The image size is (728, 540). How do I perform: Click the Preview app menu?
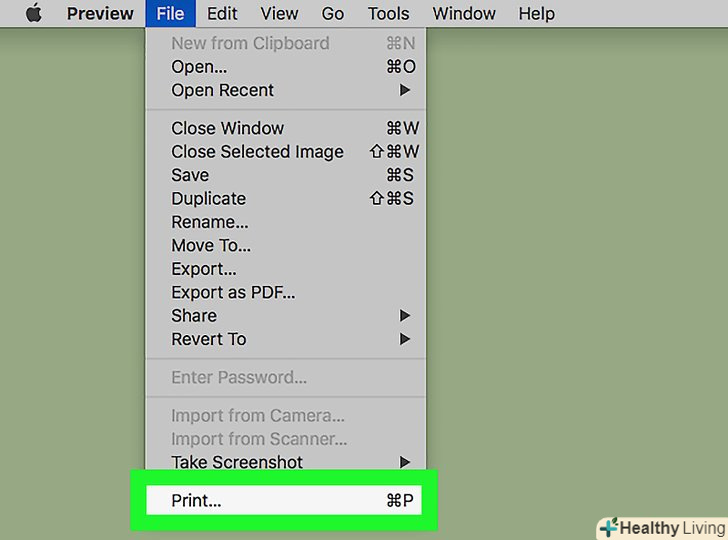pos(100,13)
